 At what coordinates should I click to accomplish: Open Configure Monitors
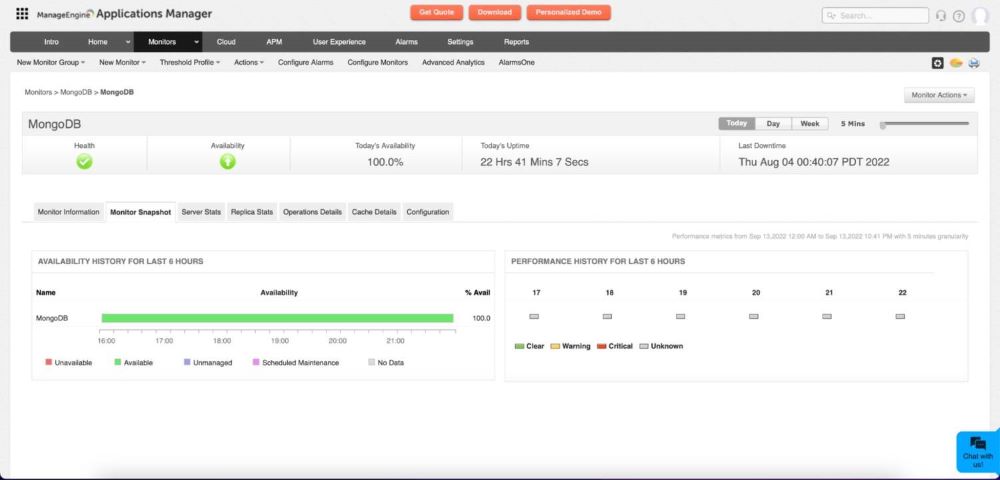coord(378,62)
